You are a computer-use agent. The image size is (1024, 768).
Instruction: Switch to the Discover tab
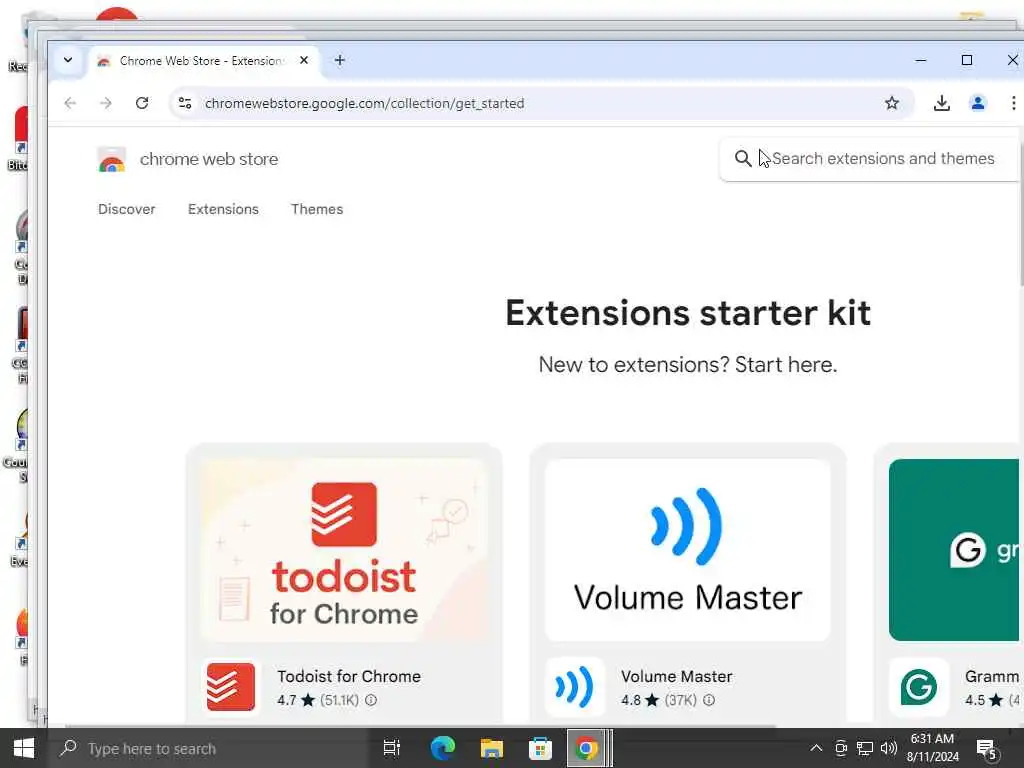pos(127,209)
